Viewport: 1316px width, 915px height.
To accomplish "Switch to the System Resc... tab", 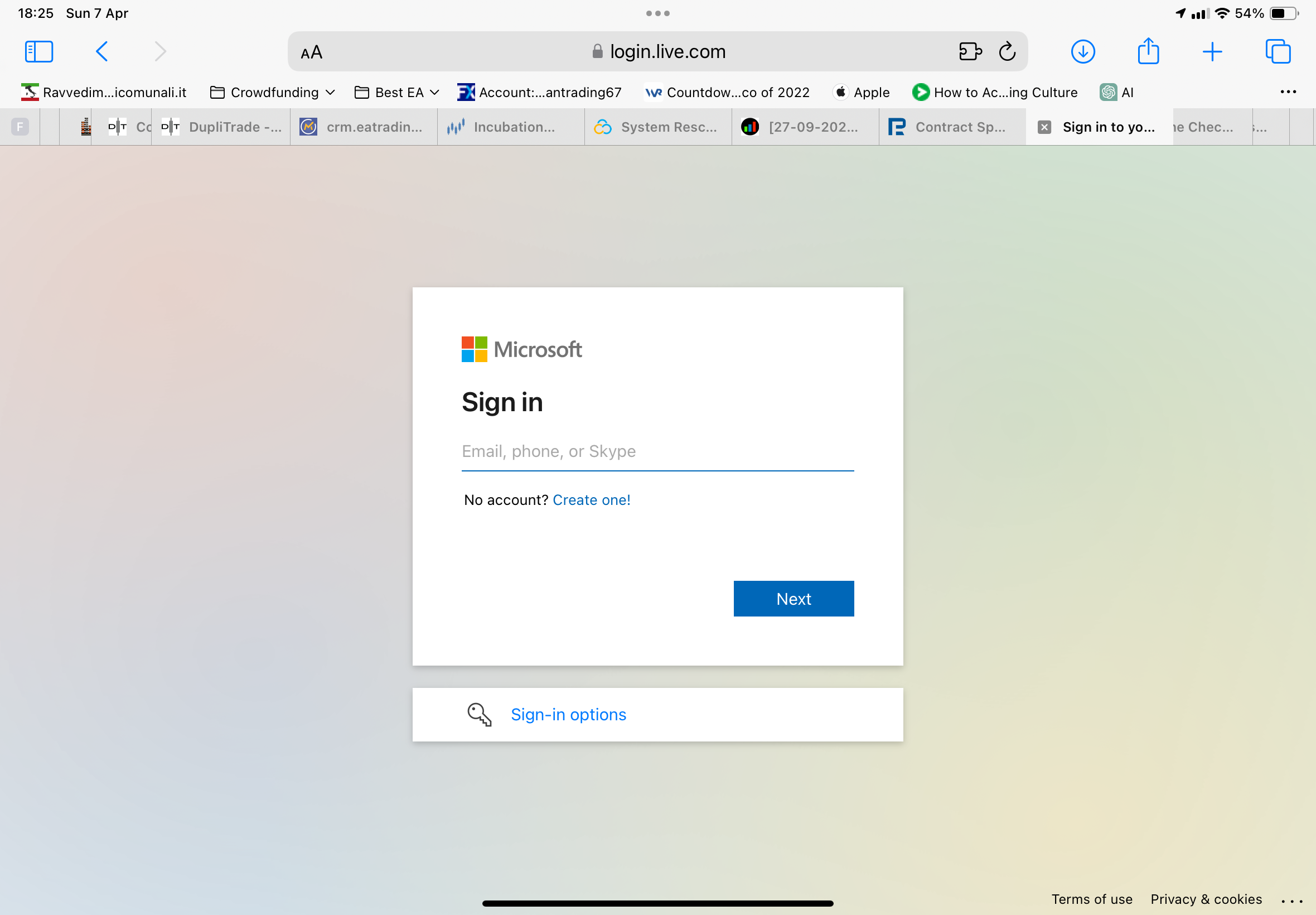I will tap(659, 127).
